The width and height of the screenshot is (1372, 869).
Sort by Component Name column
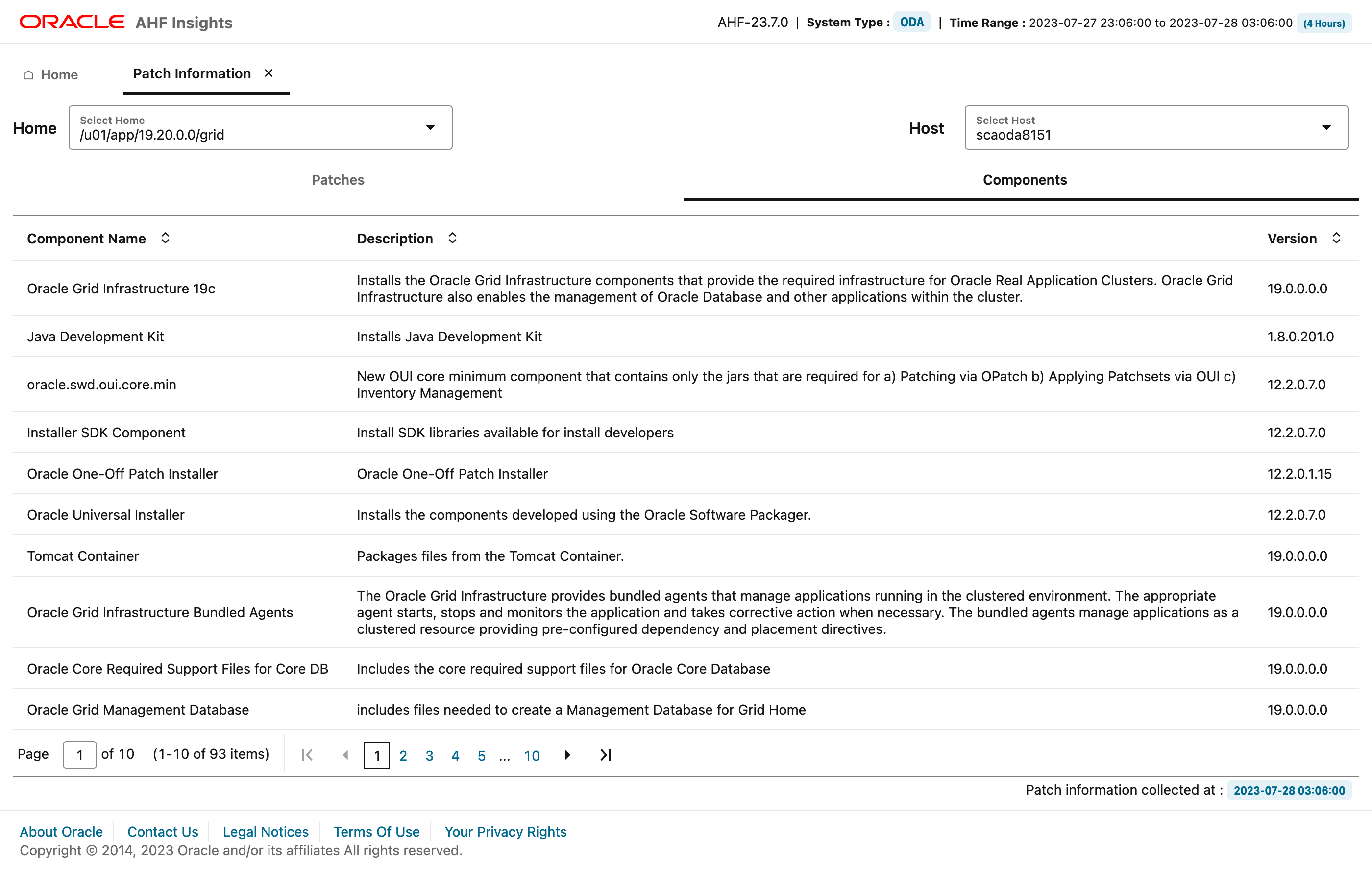click(165, 238)
